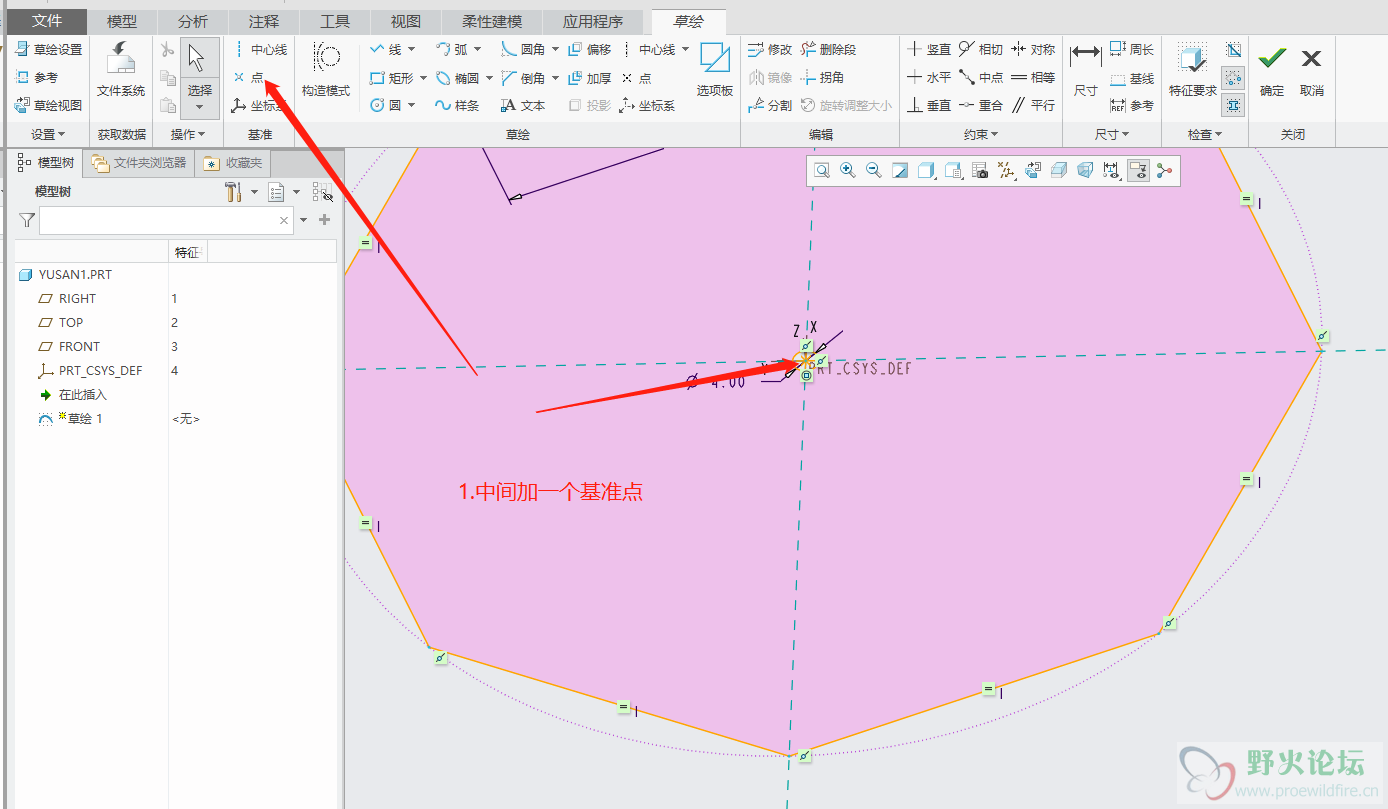Click the 参考 references button in 设置 group
Image resolution: width=1388 pixels, height=809 pixels.
tap(36, 77)
